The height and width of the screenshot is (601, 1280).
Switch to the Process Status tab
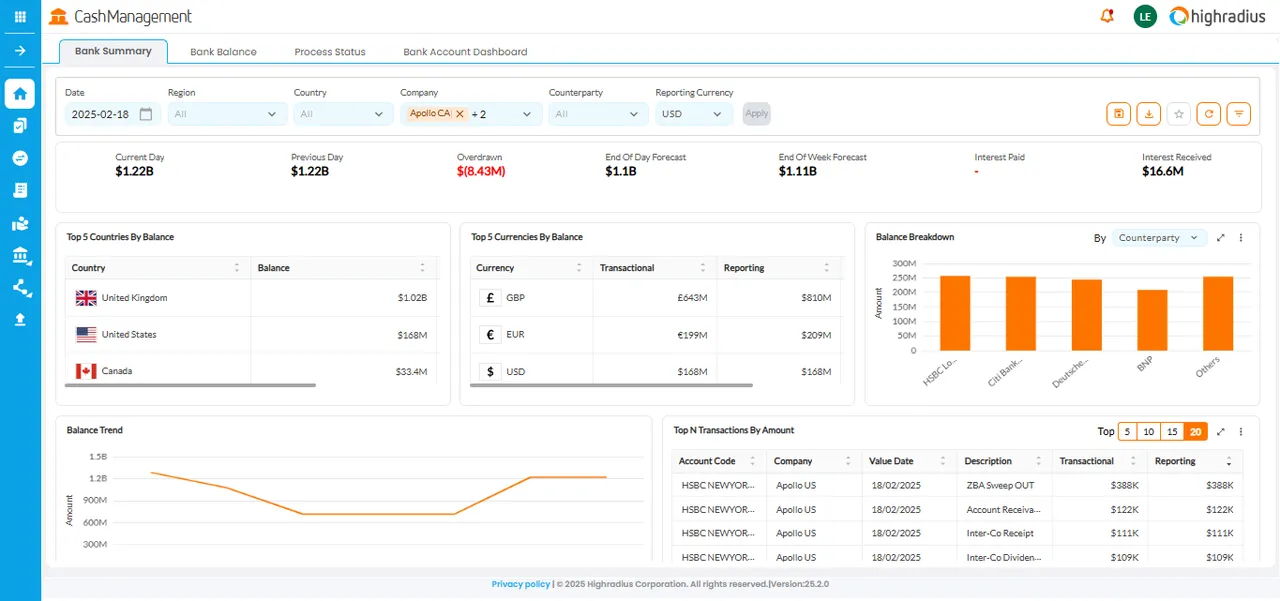(x=330, y=52)
